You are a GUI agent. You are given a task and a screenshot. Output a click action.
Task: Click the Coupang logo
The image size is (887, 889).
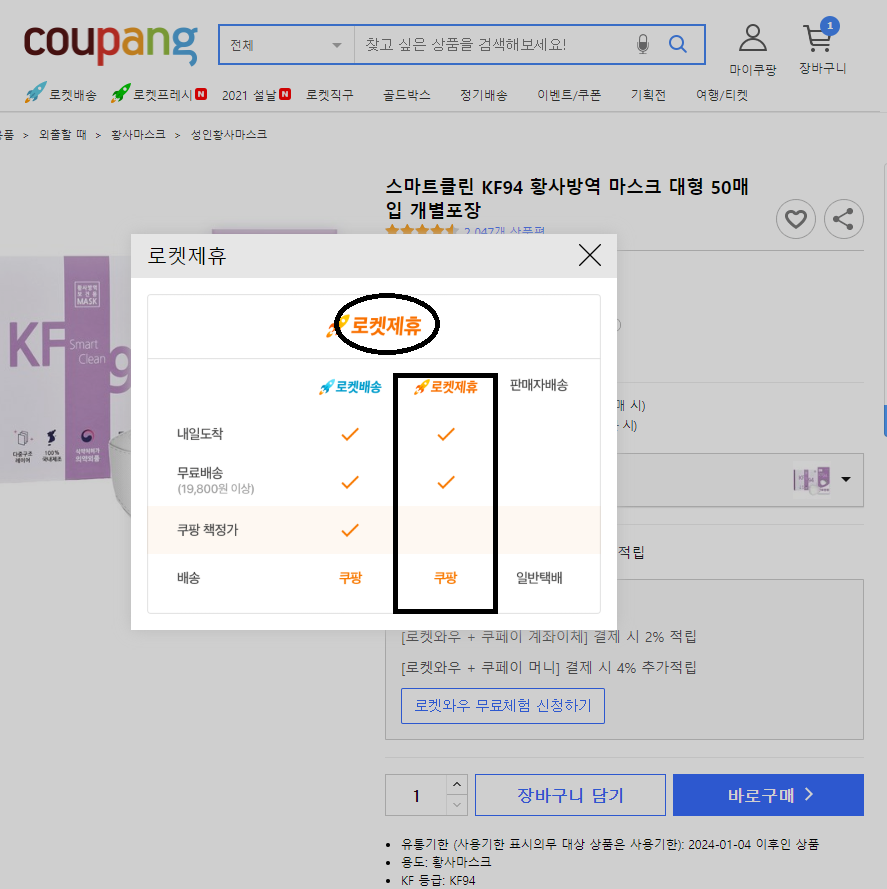(x=110, y=44)
